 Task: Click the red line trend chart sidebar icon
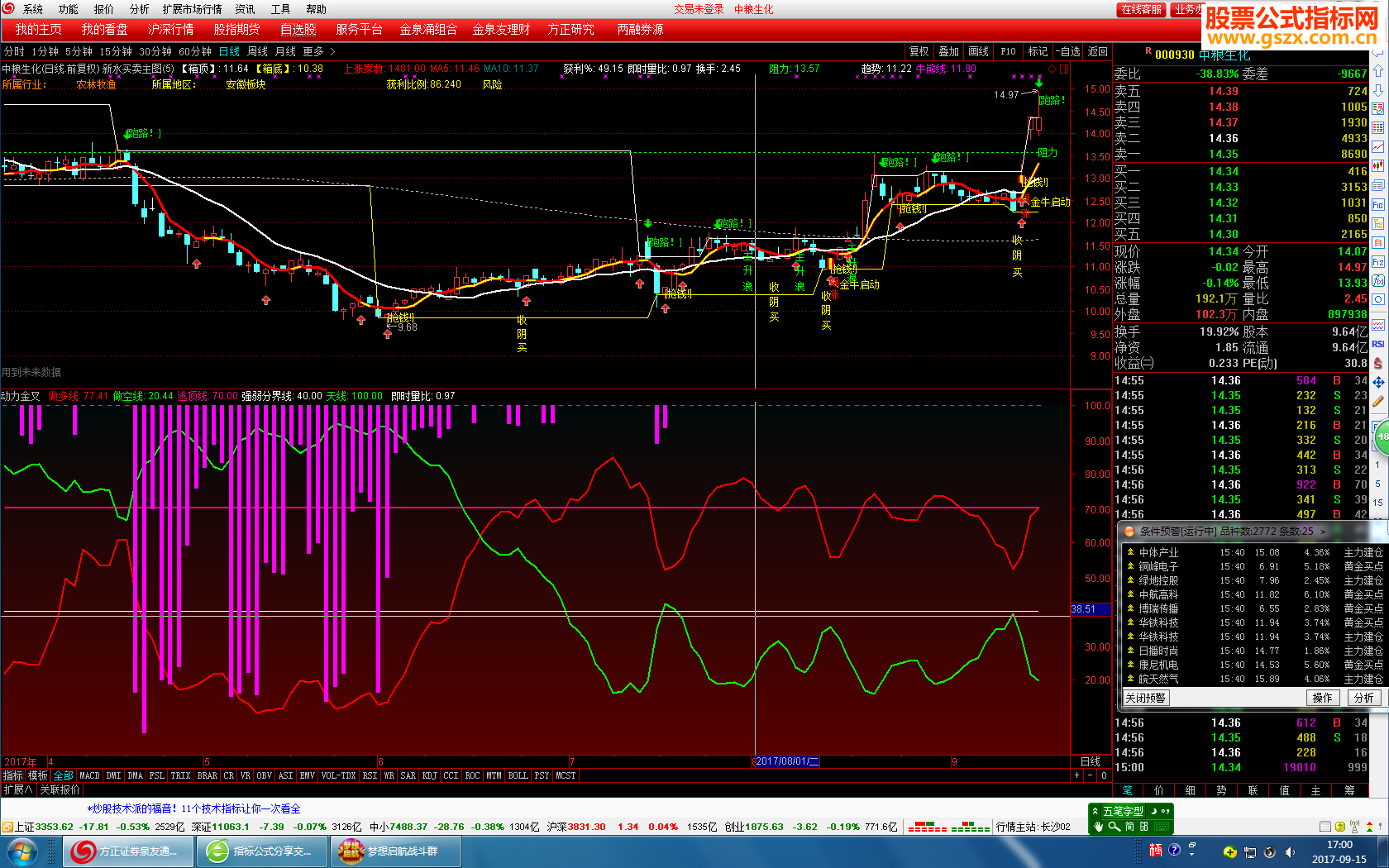[1378, 147]
